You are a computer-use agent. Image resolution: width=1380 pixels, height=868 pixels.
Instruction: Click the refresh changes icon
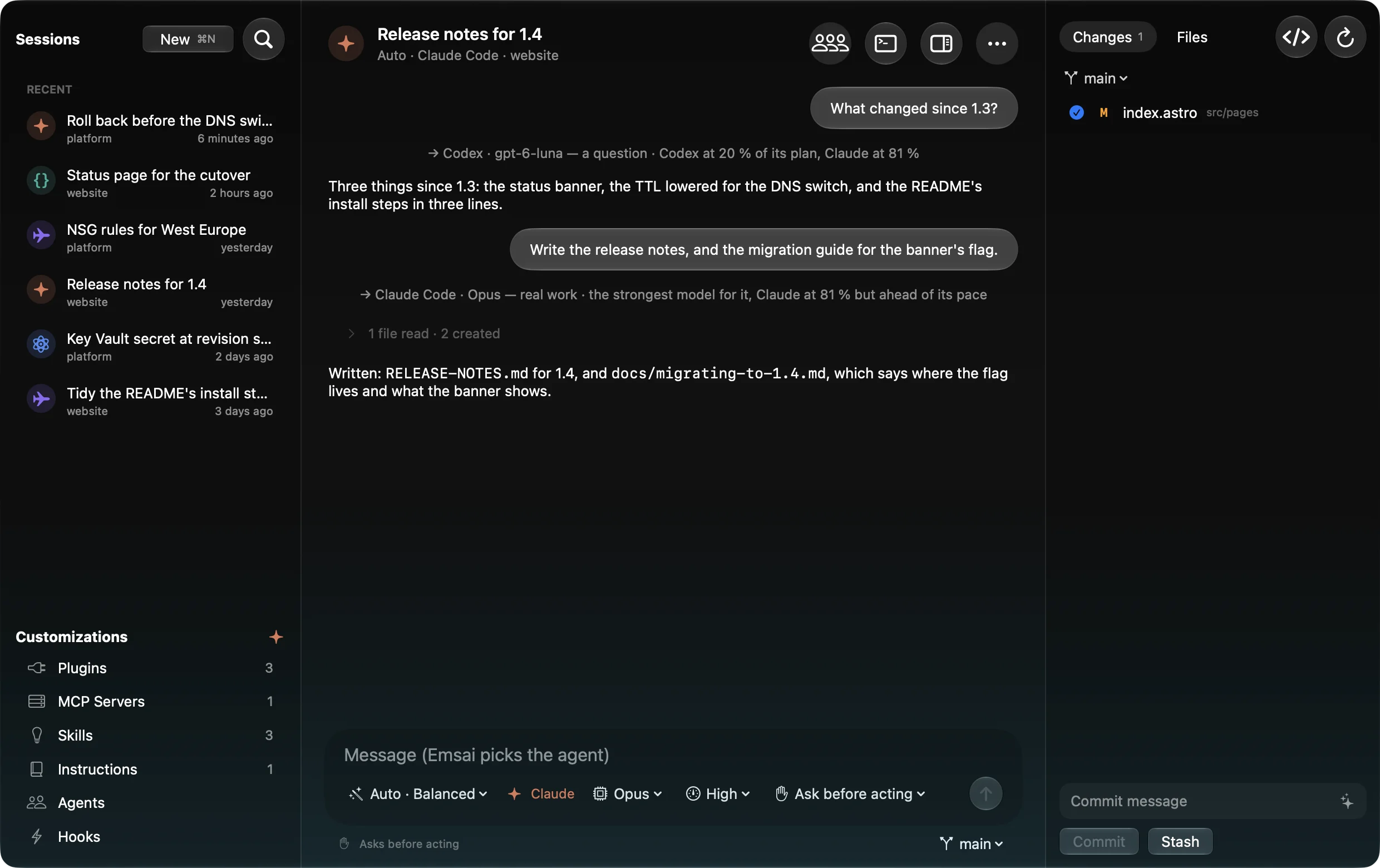1344,37
